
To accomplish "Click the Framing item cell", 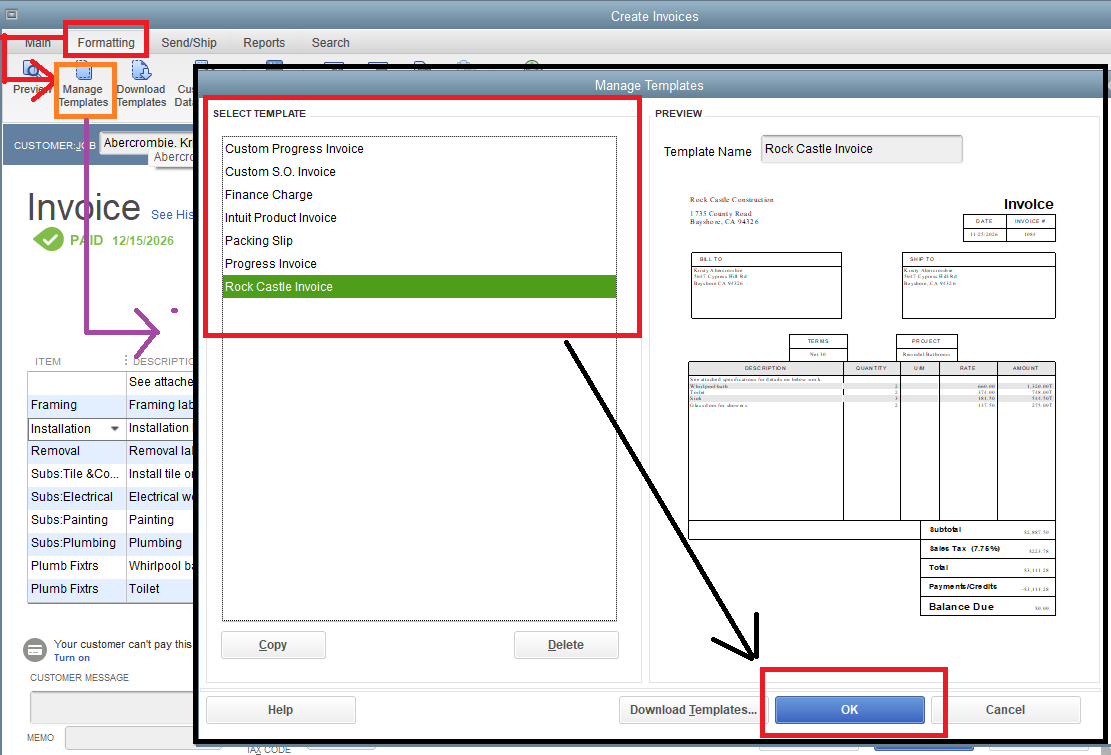I will pyautogui.click(x=77, y=405).
